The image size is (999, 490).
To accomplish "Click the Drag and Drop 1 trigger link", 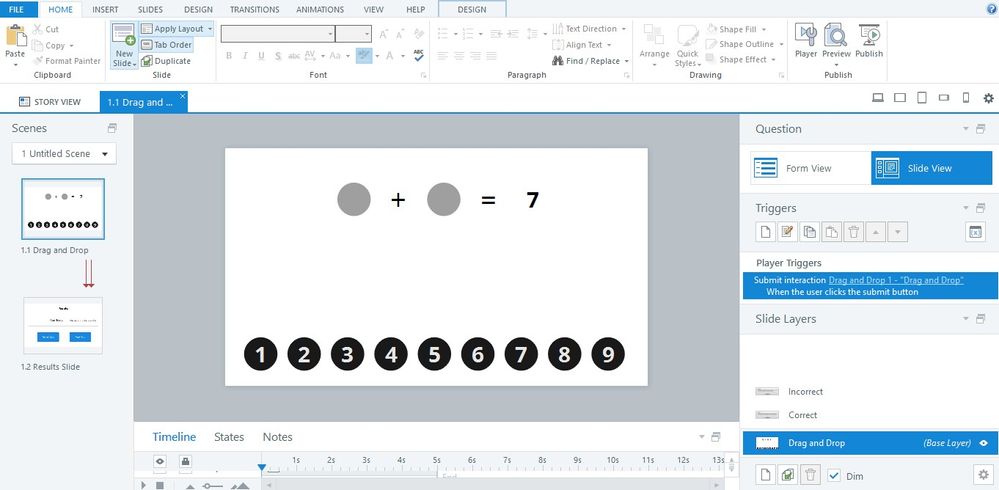I will click(896, 280).
